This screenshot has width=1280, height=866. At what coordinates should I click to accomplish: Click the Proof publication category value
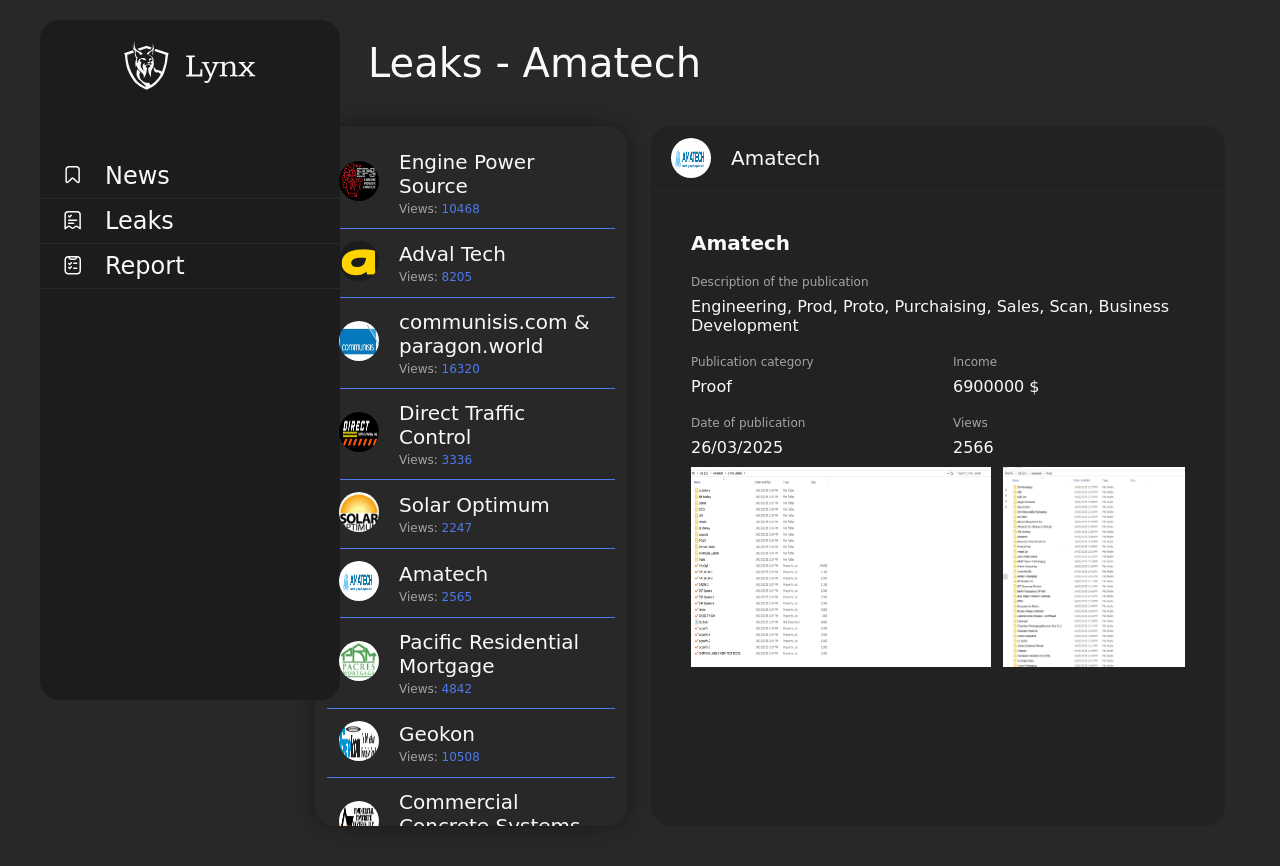click(x=711, y=387)
